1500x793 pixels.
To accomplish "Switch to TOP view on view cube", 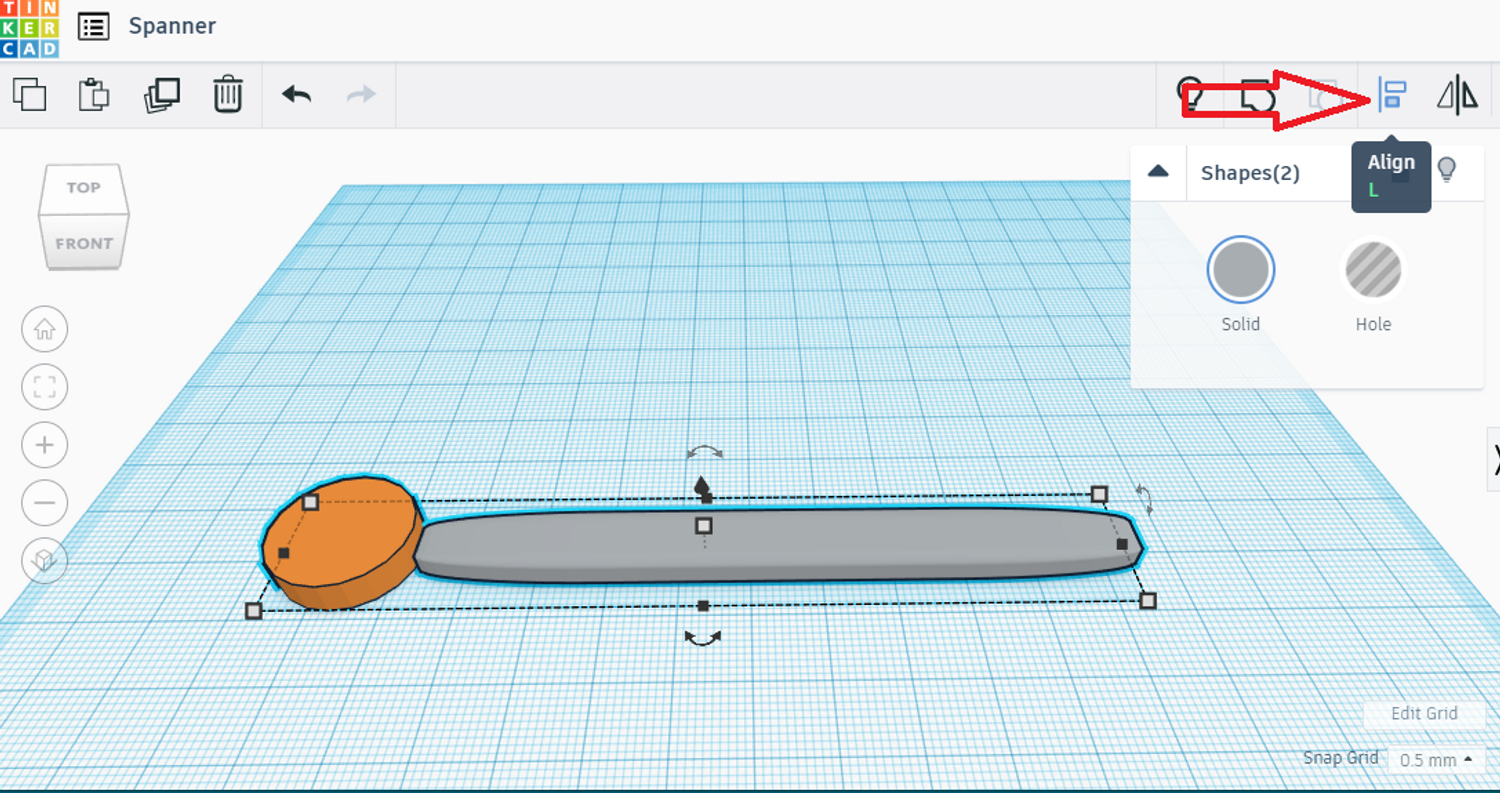I will point(83,188).
